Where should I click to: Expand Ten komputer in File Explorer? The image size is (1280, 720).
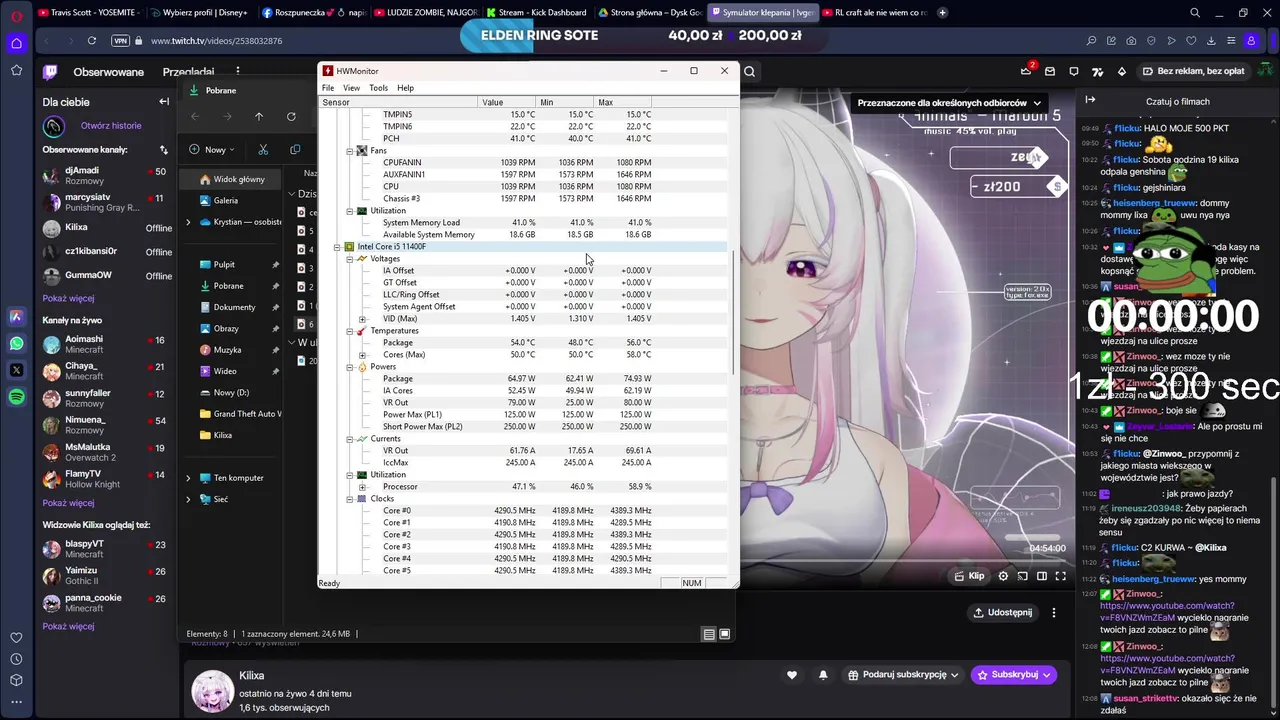click(x=188, y=478)
